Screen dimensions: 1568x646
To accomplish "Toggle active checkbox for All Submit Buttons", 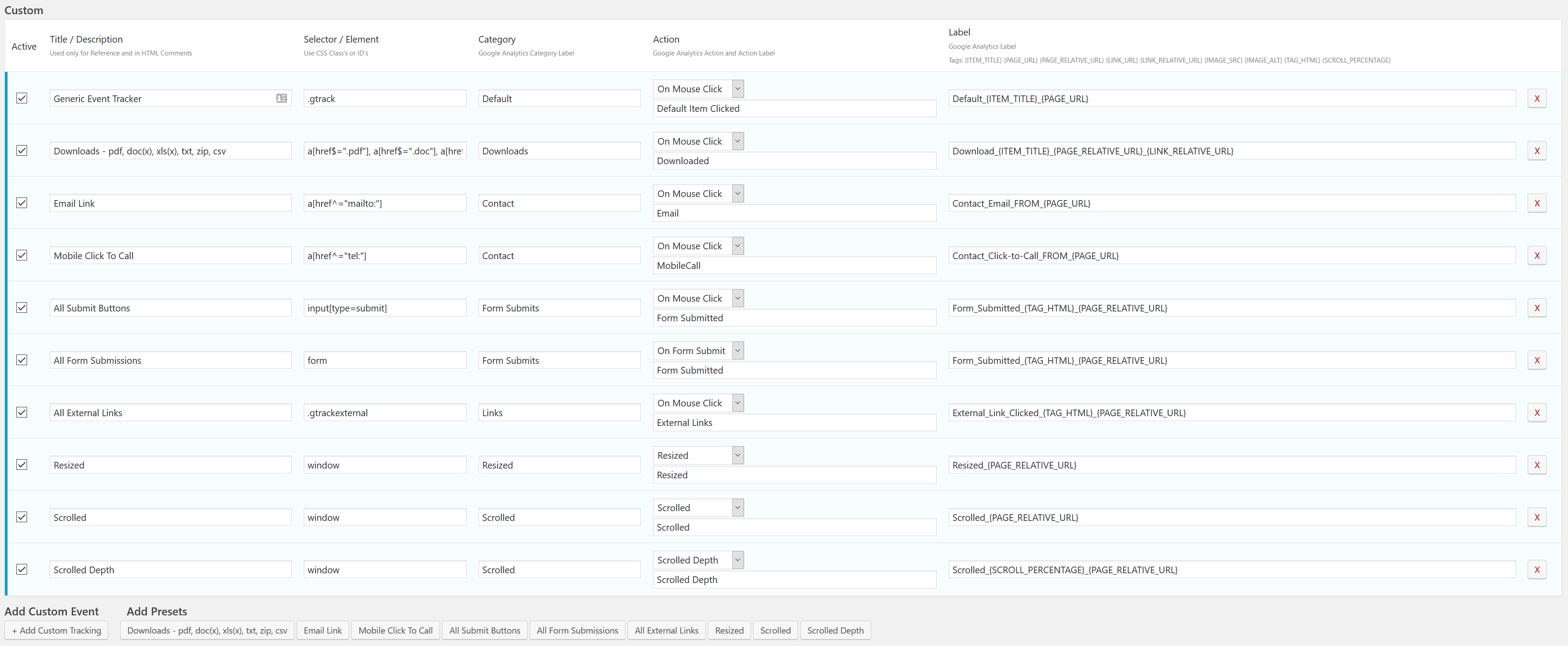I will [x=22, y=307].
